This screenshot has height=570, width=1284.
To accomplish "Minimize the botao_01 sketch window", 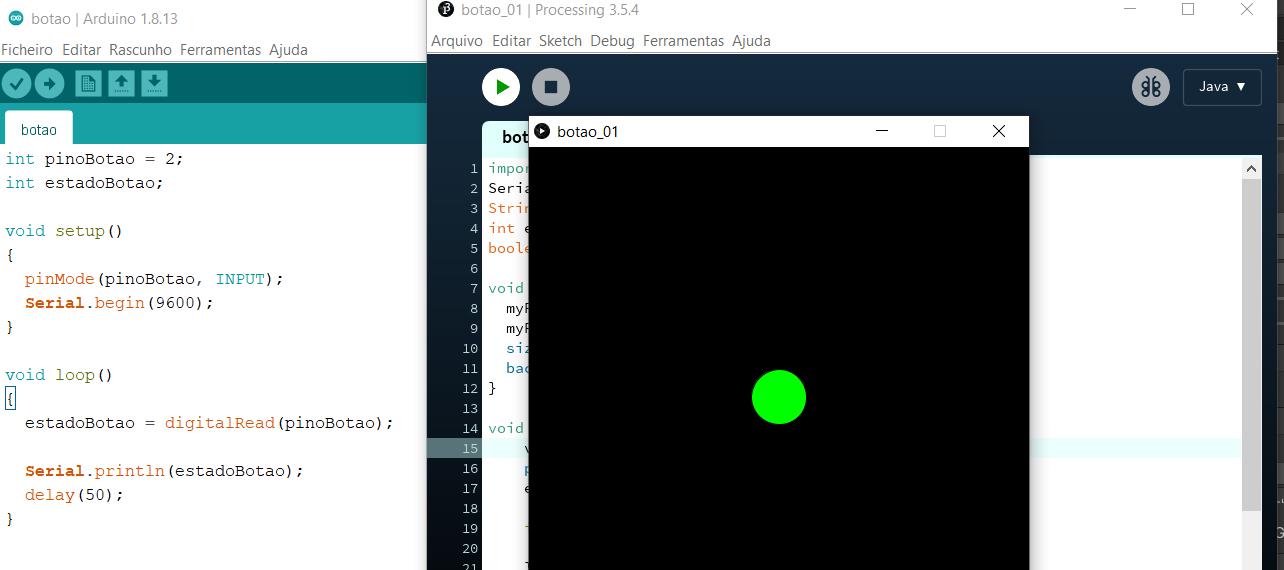I will coord(882,131).
